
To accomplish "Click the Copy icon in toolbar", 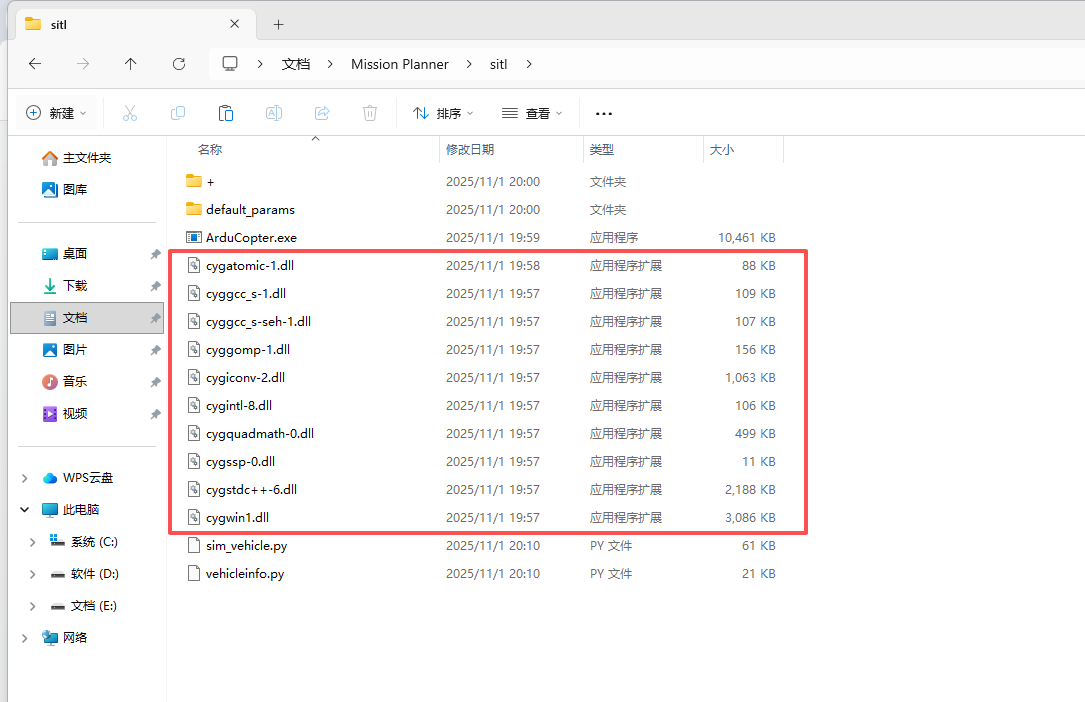I will 178,113.
